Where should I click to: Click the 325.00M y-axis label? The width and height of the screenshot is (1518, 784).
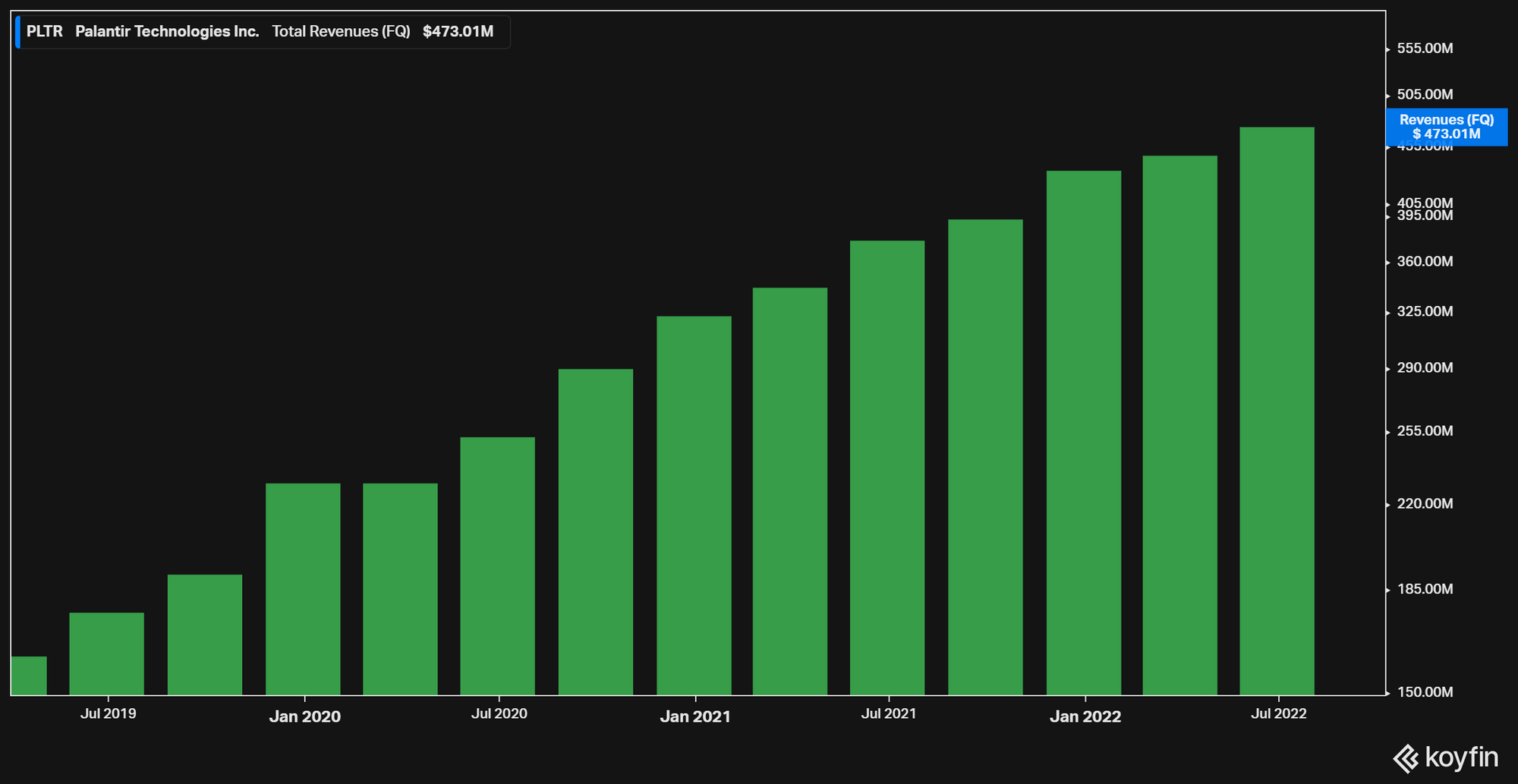coord(1425,312)
